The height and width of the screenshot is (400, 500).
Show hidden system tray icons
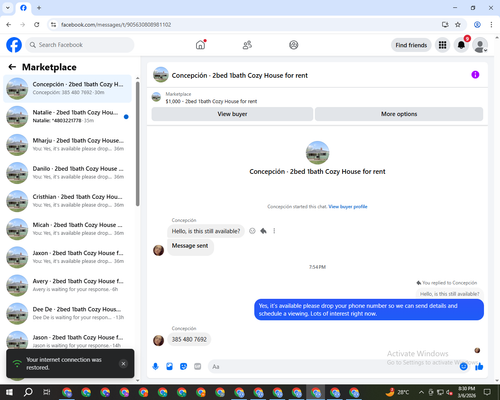[x=421, y=392]
